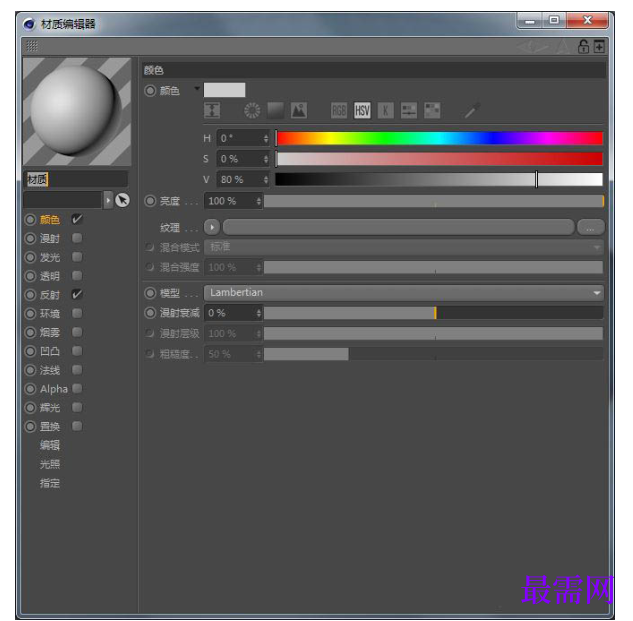
Task: Enable the 置换 channel checkbox
Action: [x=77, y=426]
